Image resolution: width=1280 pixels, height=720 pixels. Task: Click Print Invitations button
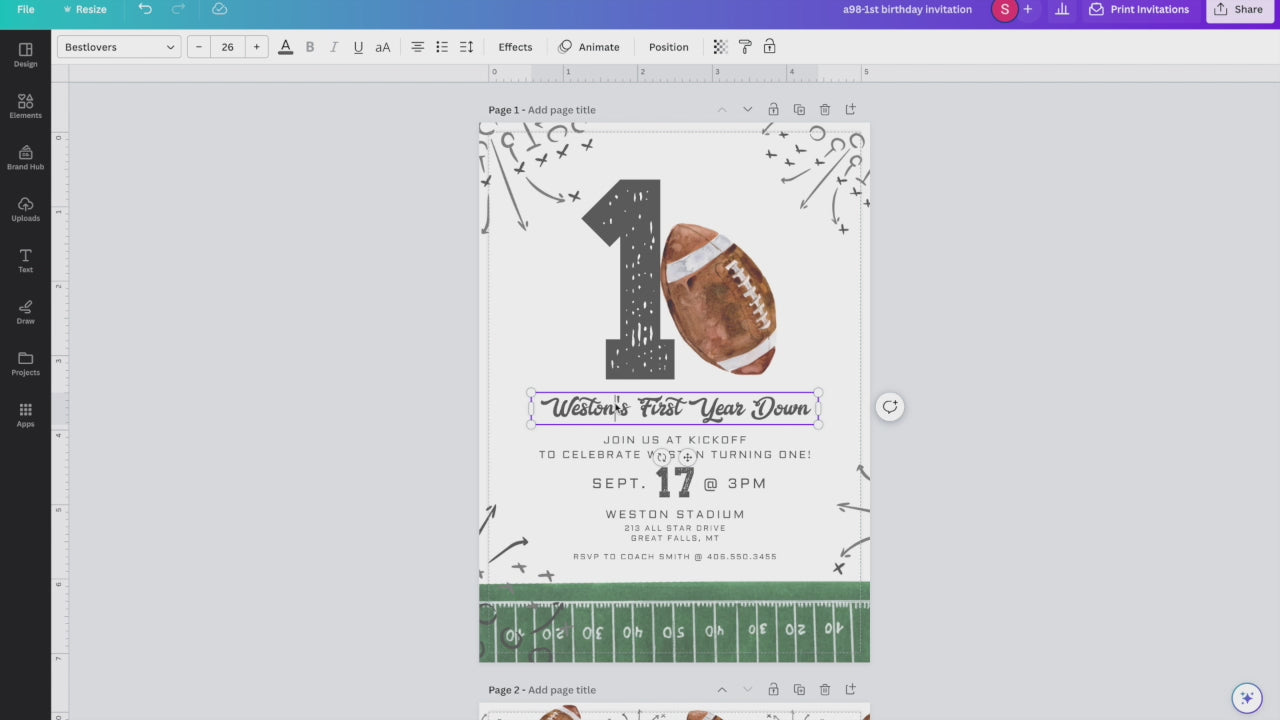click(x=1139, y=9)
